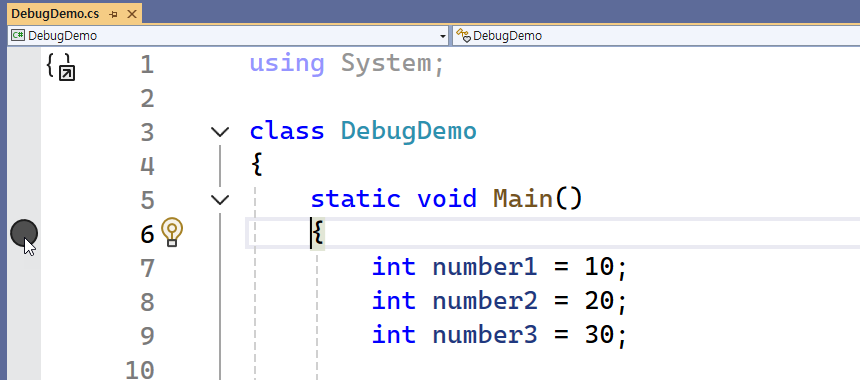Set the breakpoint on line 6
The width and height of the screenshot is (860, 380).
tap(24, 234)
